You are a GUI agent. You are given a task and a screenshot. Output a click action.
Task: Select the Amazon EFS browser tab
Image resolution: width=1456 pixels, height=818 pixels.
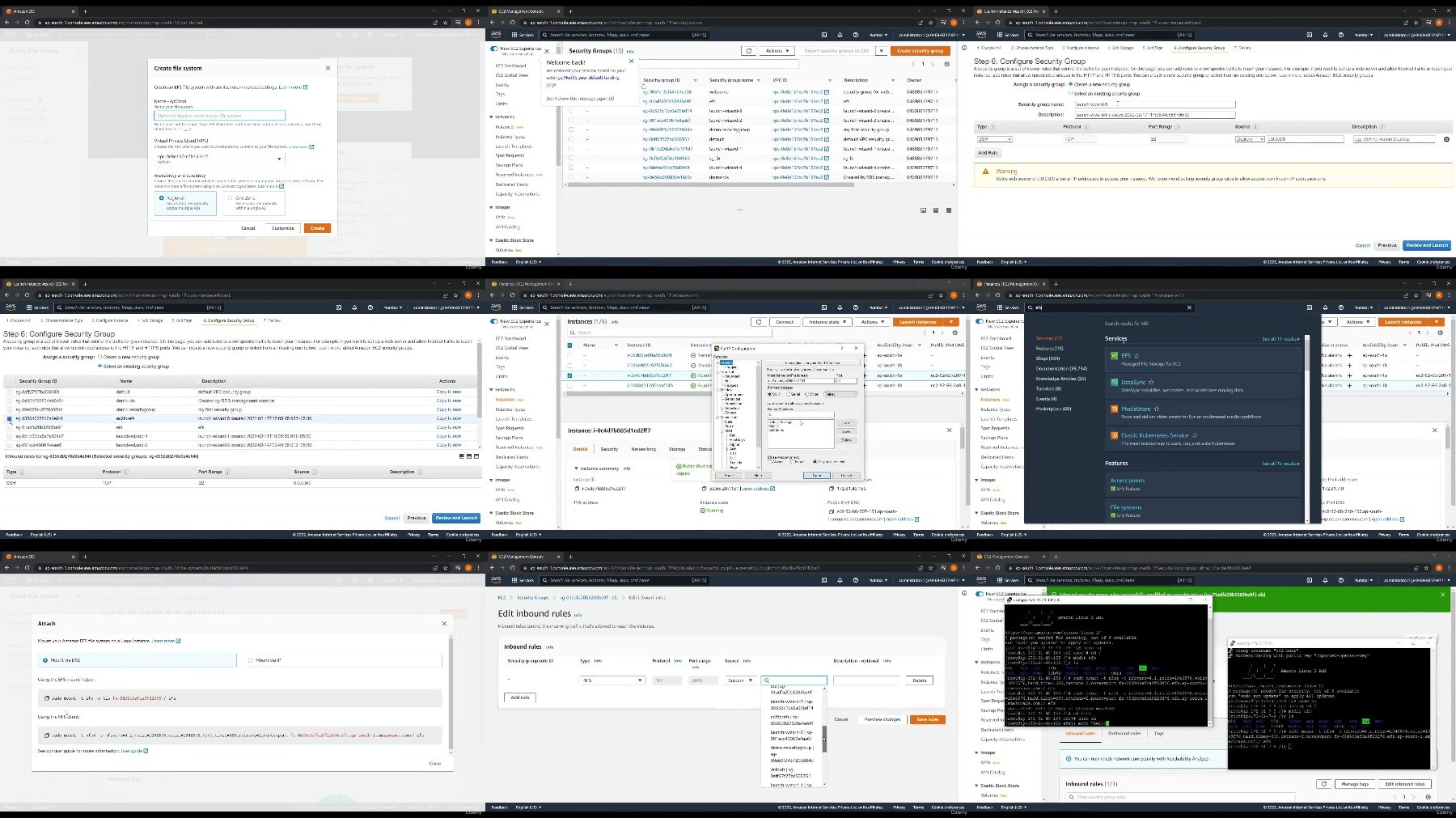[x=40, y=11]
